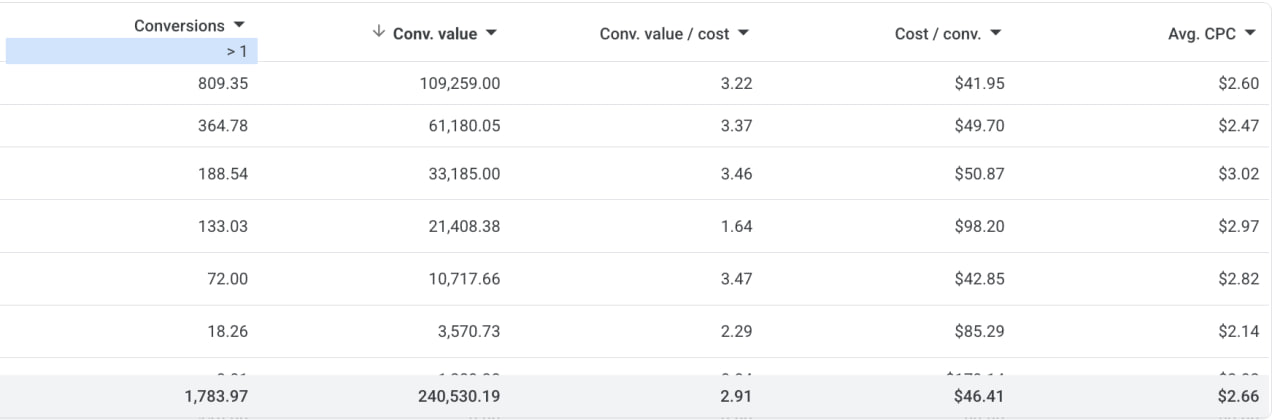The image size is (1280, 420).
Task: Select the 1.64 conv. value / cost cell
Action: (736, 226)
